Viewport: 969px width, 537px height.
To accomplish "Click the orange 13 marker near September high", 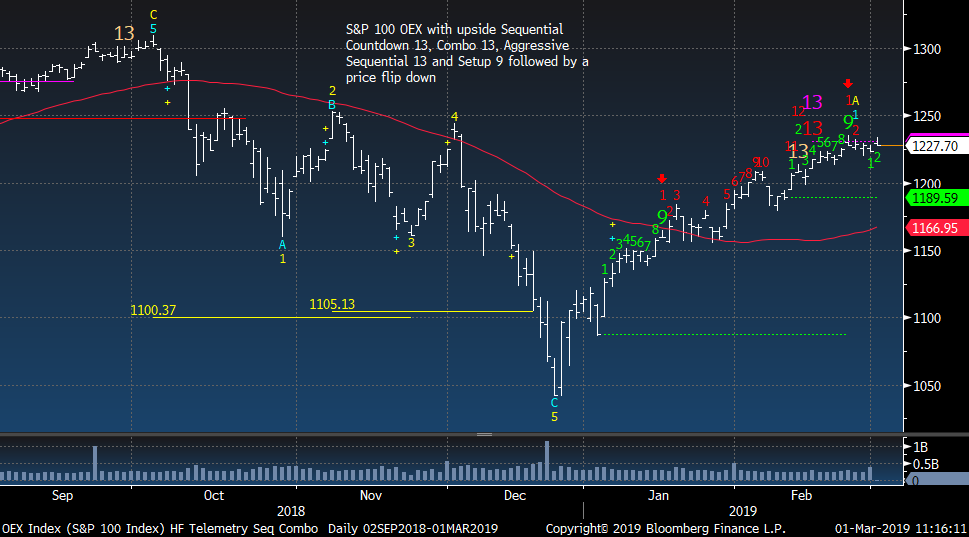I will 124,33.
